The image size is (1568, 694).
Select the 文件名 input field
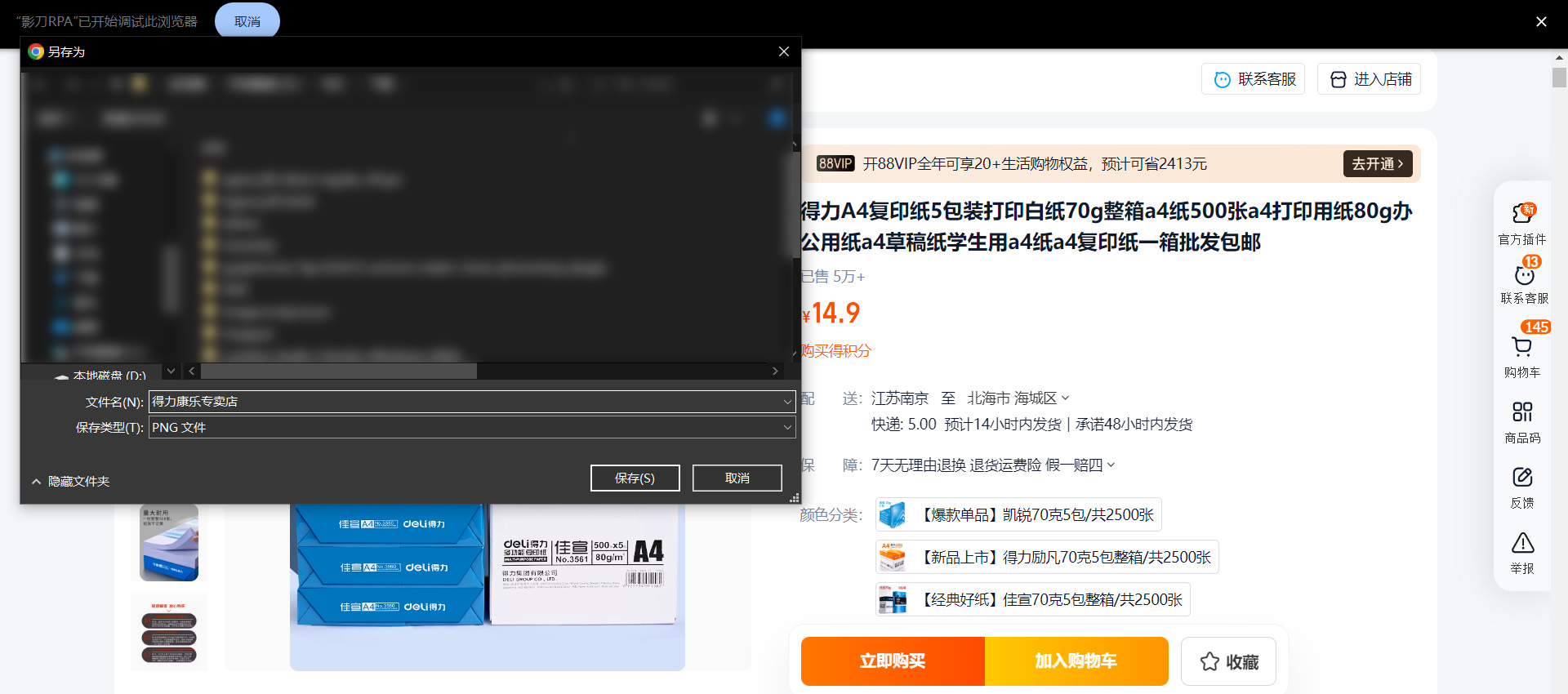click(464, 402)
